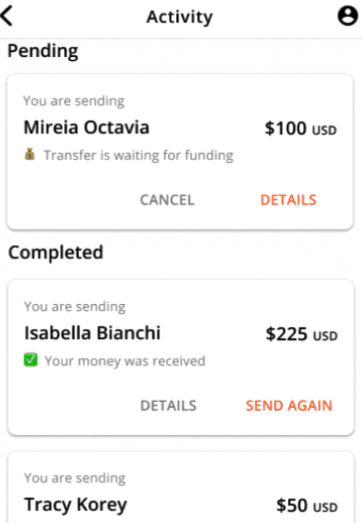Open the Tracy Korey transfer card

[x=181, y=487]
